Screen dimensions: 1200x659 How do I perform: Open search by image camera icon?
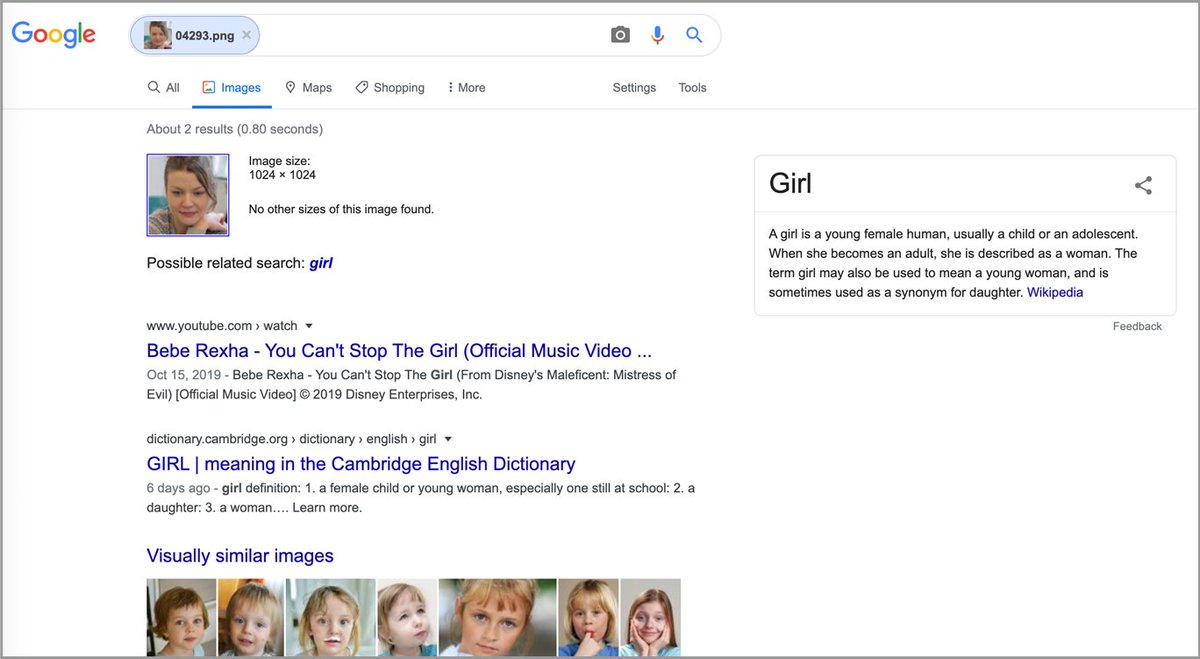(620, 35)
